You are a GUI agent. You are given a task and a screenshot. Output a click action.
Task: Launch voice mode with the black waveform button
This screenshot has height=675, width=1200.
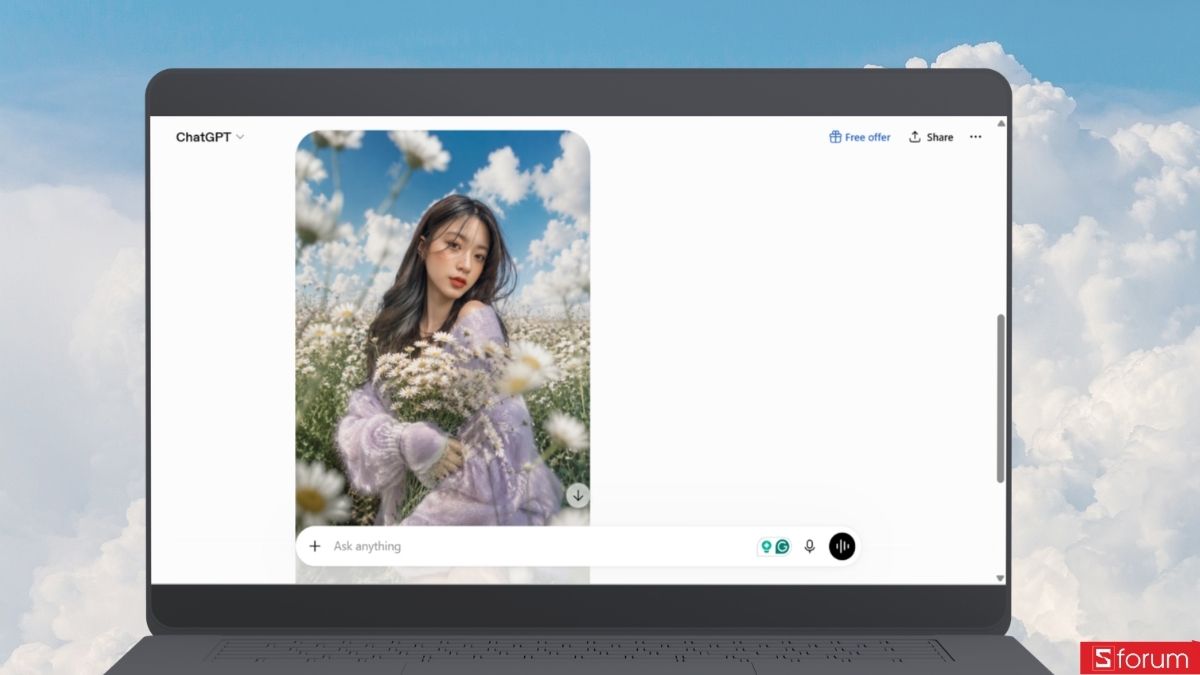(842, 546)
